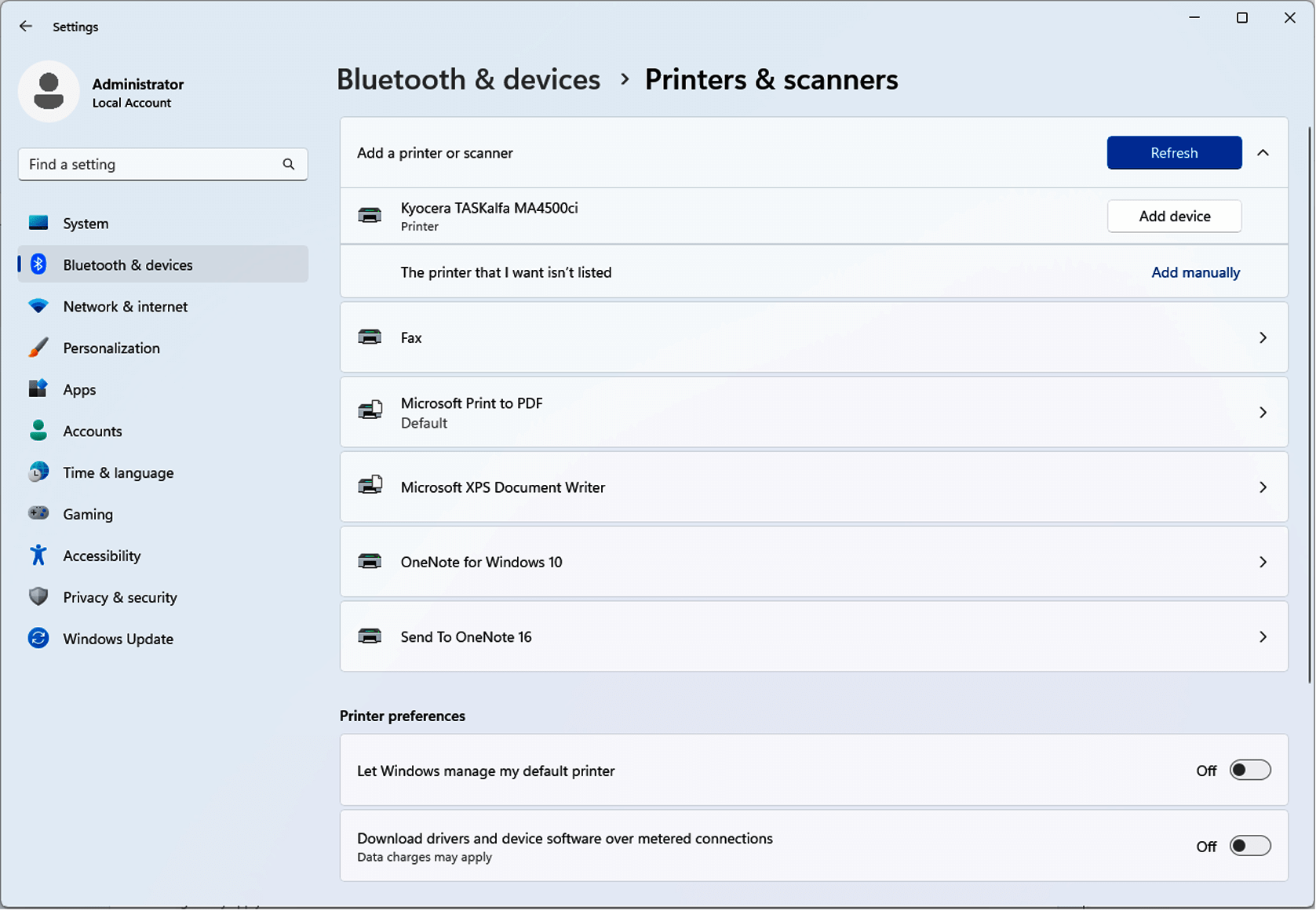
Task: Click the OneNote for Windows 10 printer icon
Action: (x=370, y=562)
